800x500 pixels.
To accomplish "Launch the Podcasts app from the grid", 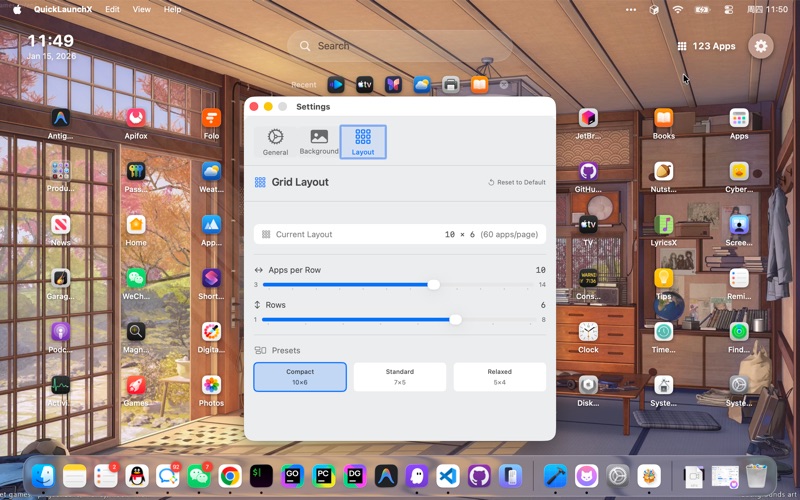I will (60, 332).
